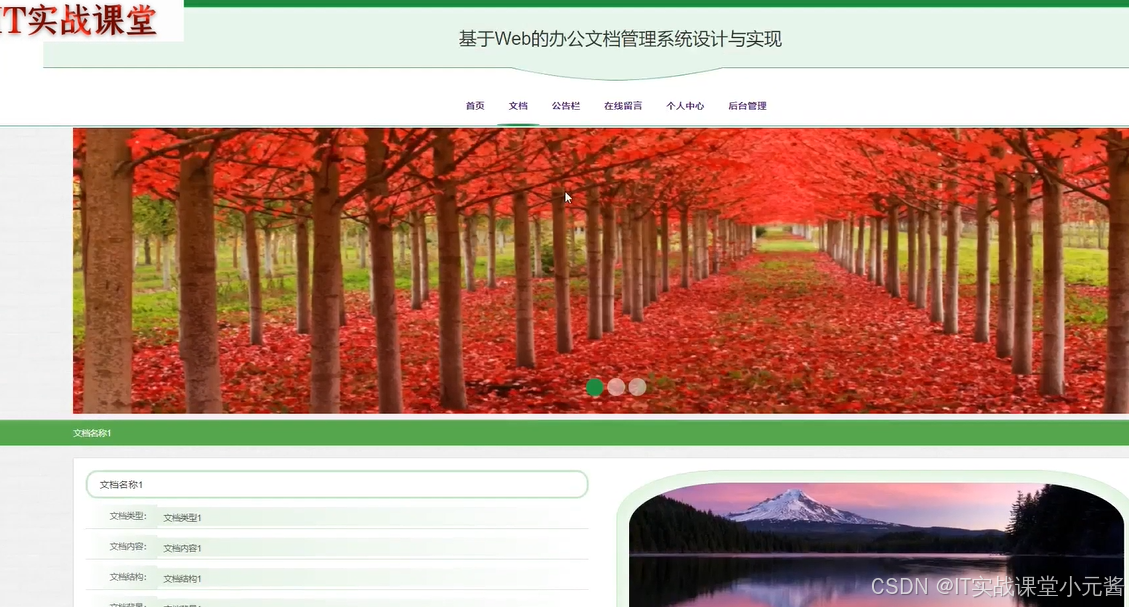Select the second carousel indicator dot
Image resolution: width=1129 pixels, height=607 pixels.
[616, 387]
